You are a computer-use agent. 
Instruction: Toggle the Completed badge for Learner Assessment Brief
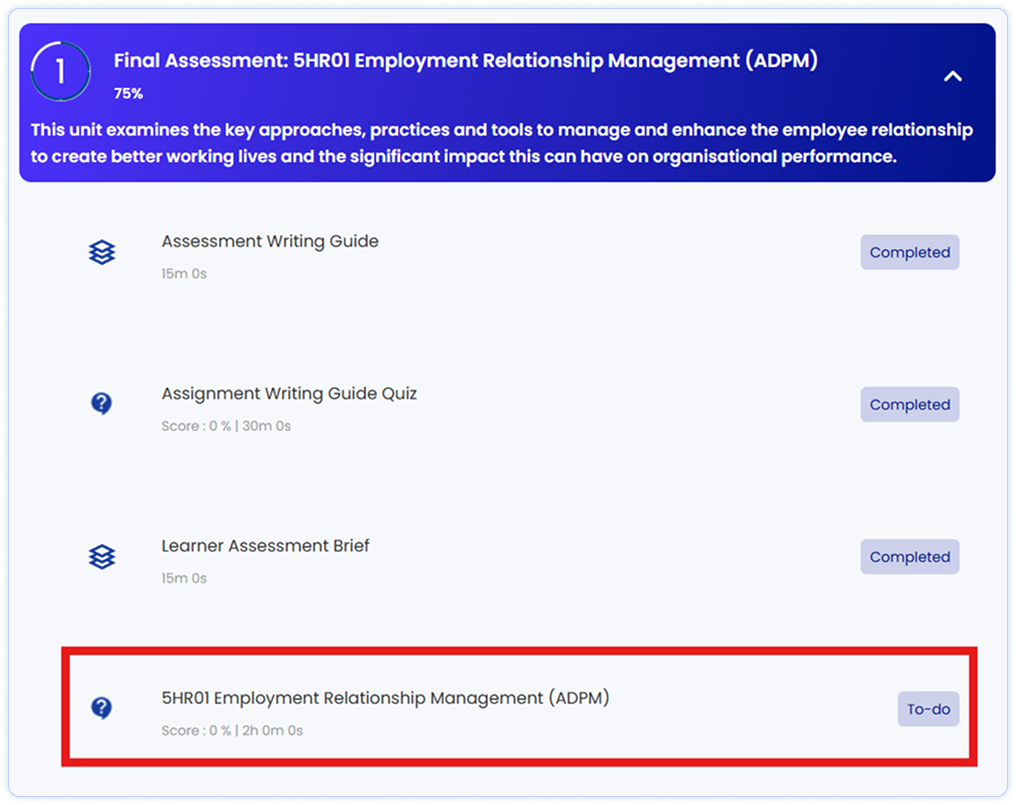[909, 556]
